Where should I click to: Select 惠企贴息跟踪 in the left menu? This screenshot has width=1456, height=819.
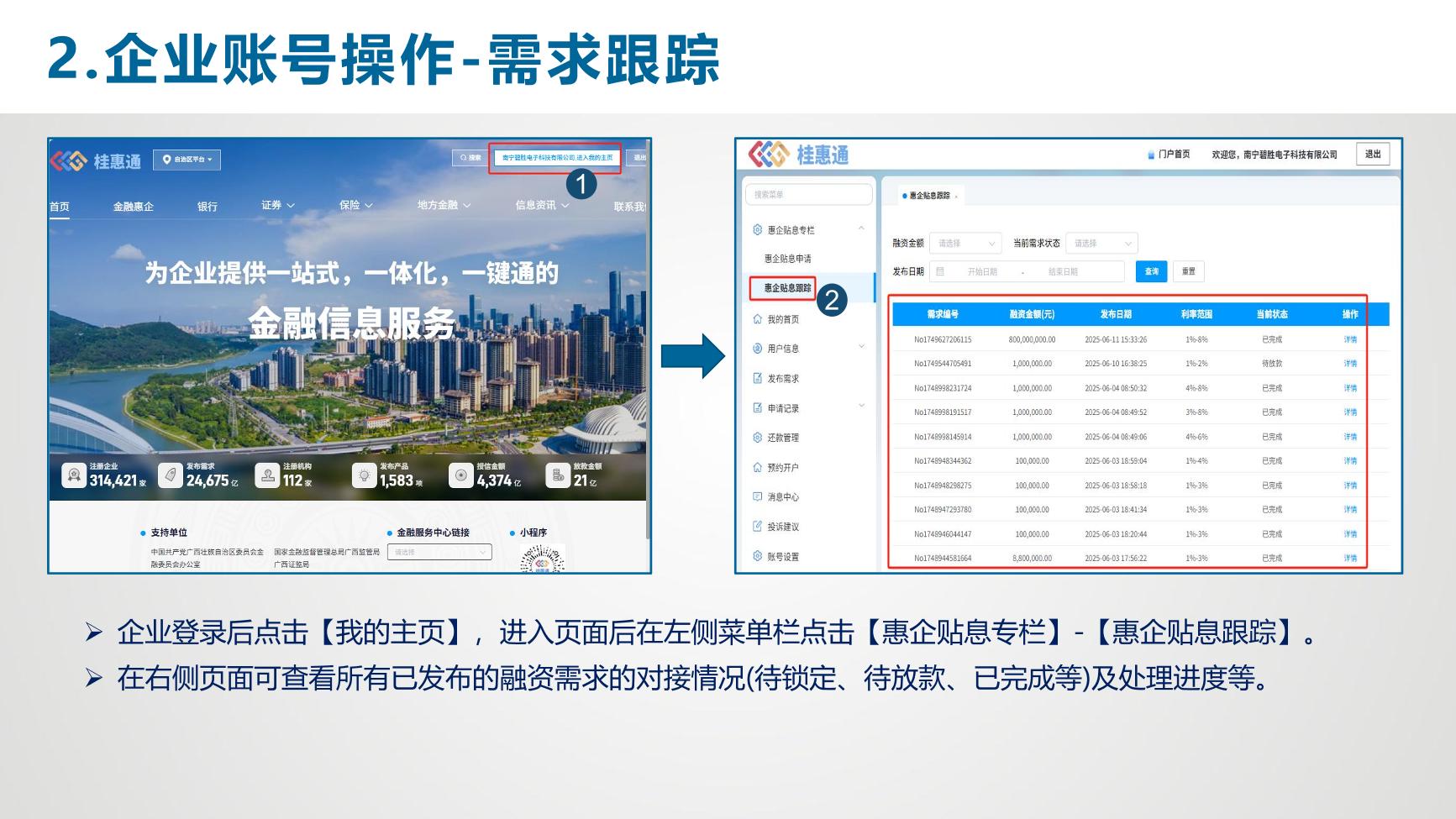coord(786,288)
